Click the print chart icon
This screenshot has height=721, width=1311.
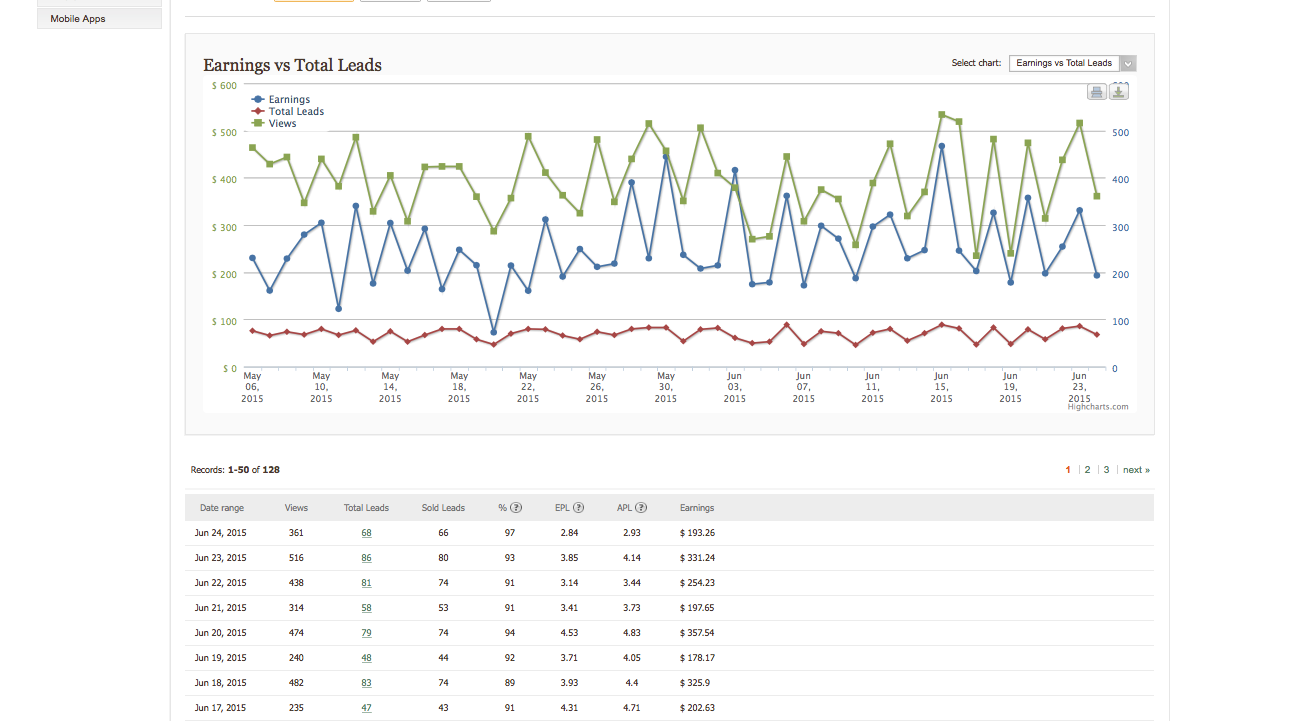pyautogui.click(x=1097, y=92)
